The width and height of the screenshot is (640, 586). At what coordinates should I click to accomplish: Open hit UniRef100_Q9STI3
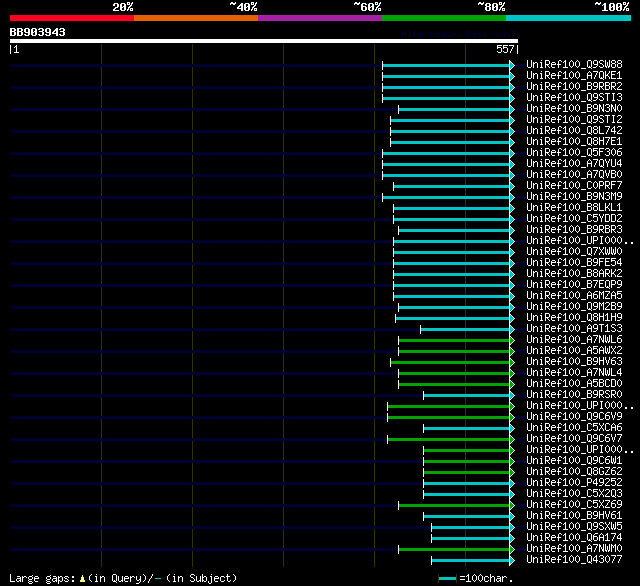click(574, 98)
